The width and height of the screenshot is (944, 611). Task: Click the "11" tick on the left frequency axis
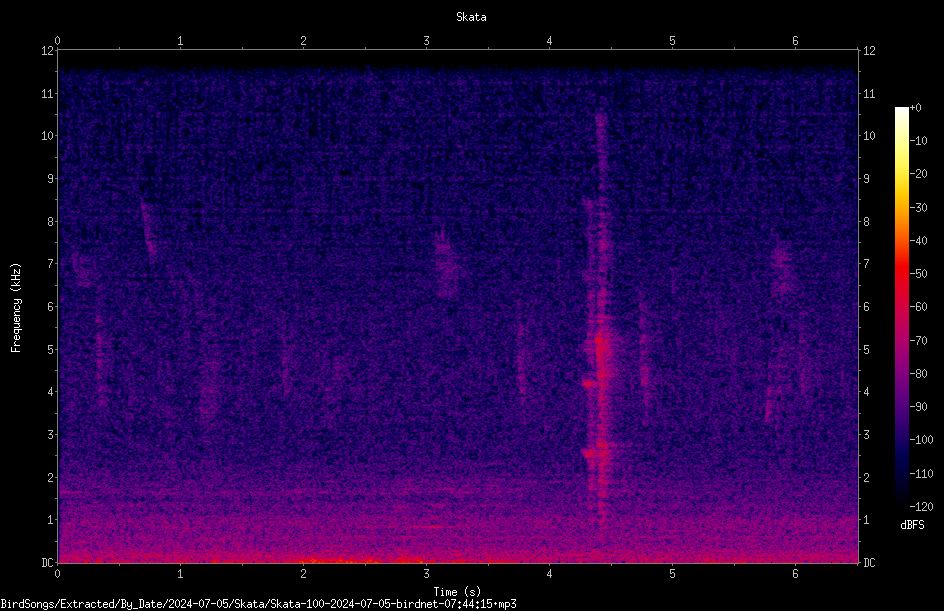(x=47, y=93)
